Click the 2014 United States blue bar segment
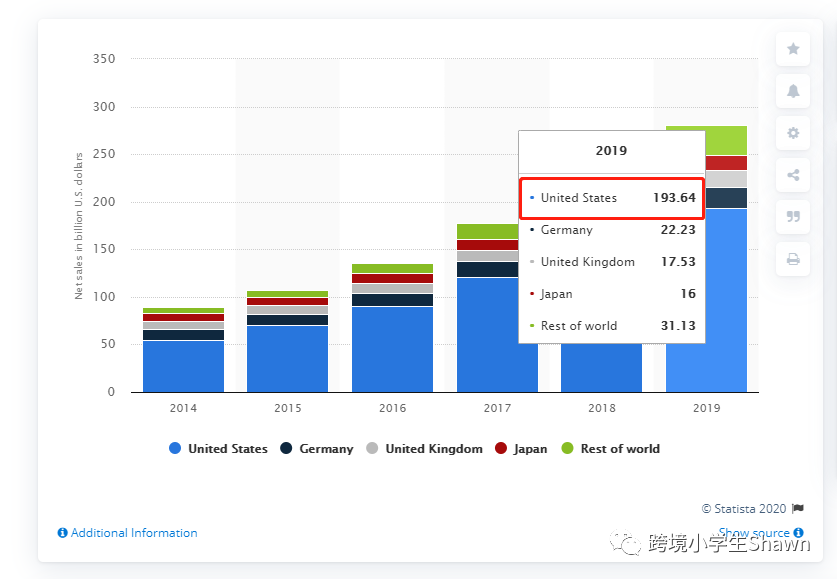The image size is (837, 579). click(183, 366)
